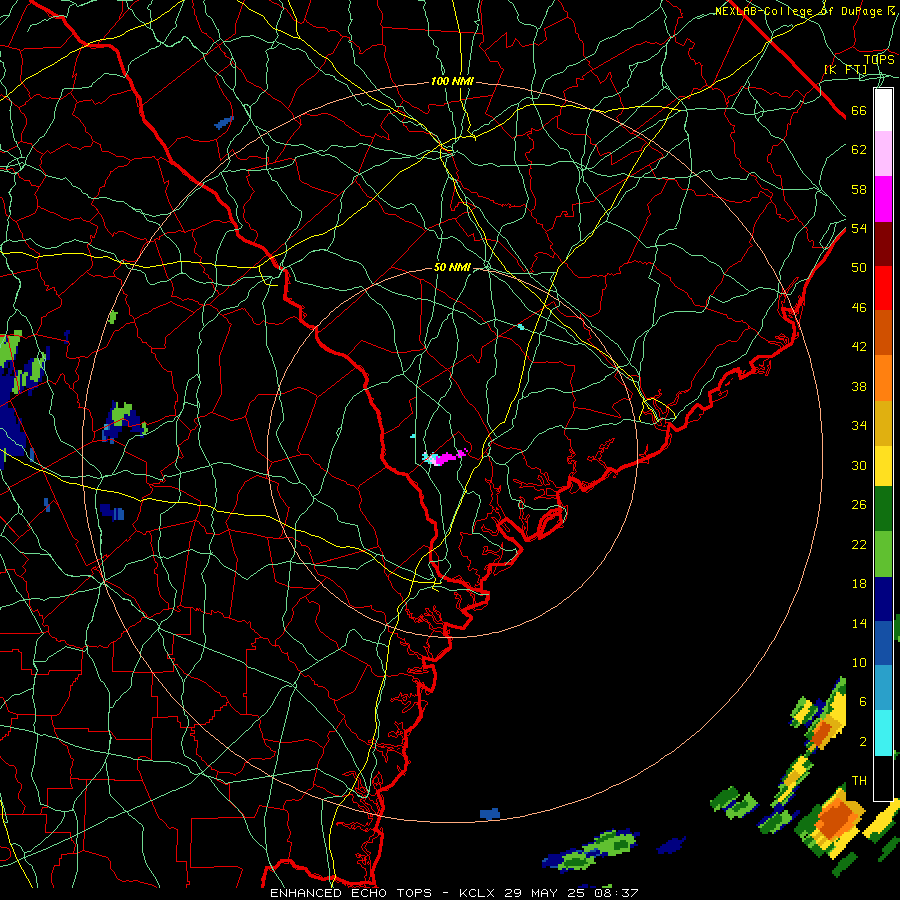The height and width of the screenshot is (900, 900).
Task: Pick the bright red swatch in the legend
Action: (x=883, y=288)
